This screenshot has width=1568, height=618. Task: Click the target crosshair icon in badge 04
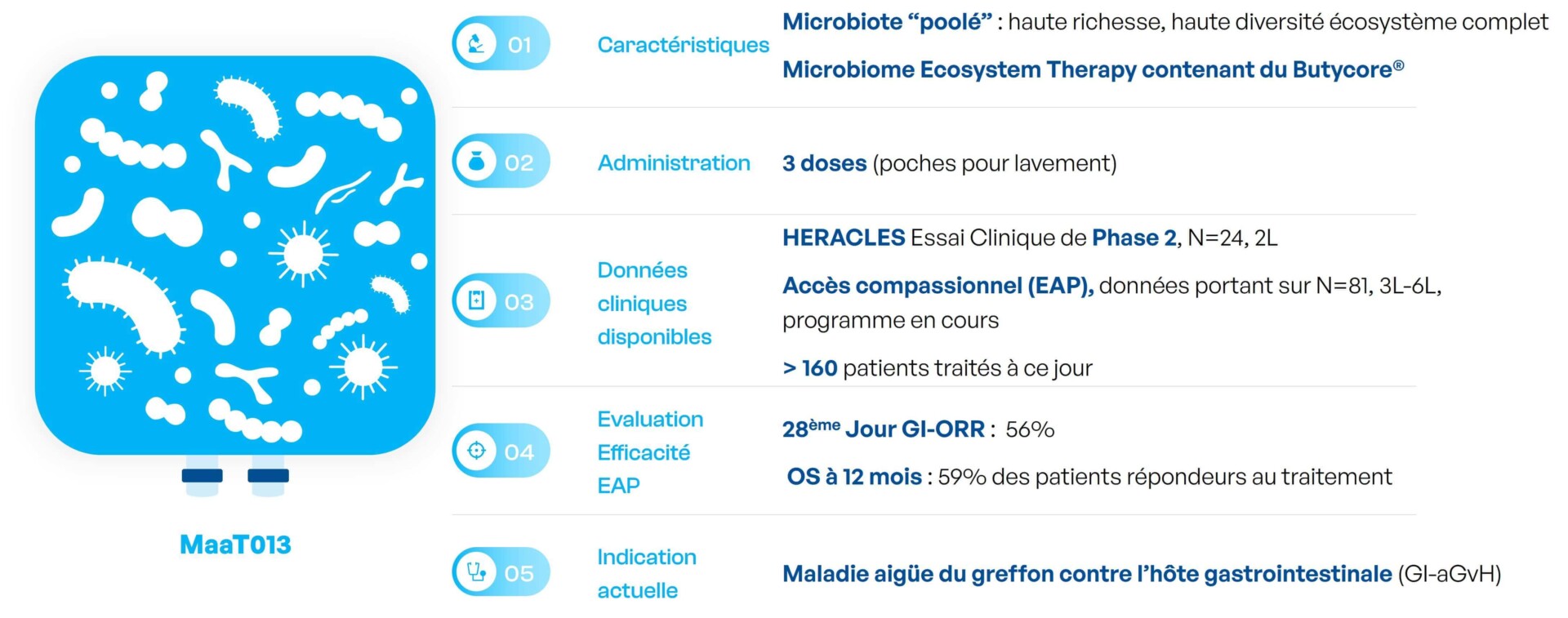pyautogui.click(x=476, y=451)
